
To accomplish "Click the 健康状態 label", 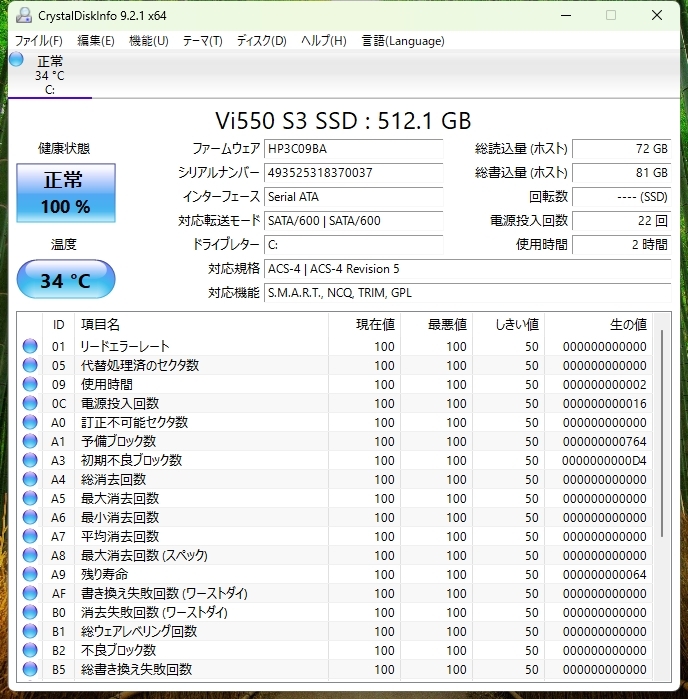I will click(64, 148).
